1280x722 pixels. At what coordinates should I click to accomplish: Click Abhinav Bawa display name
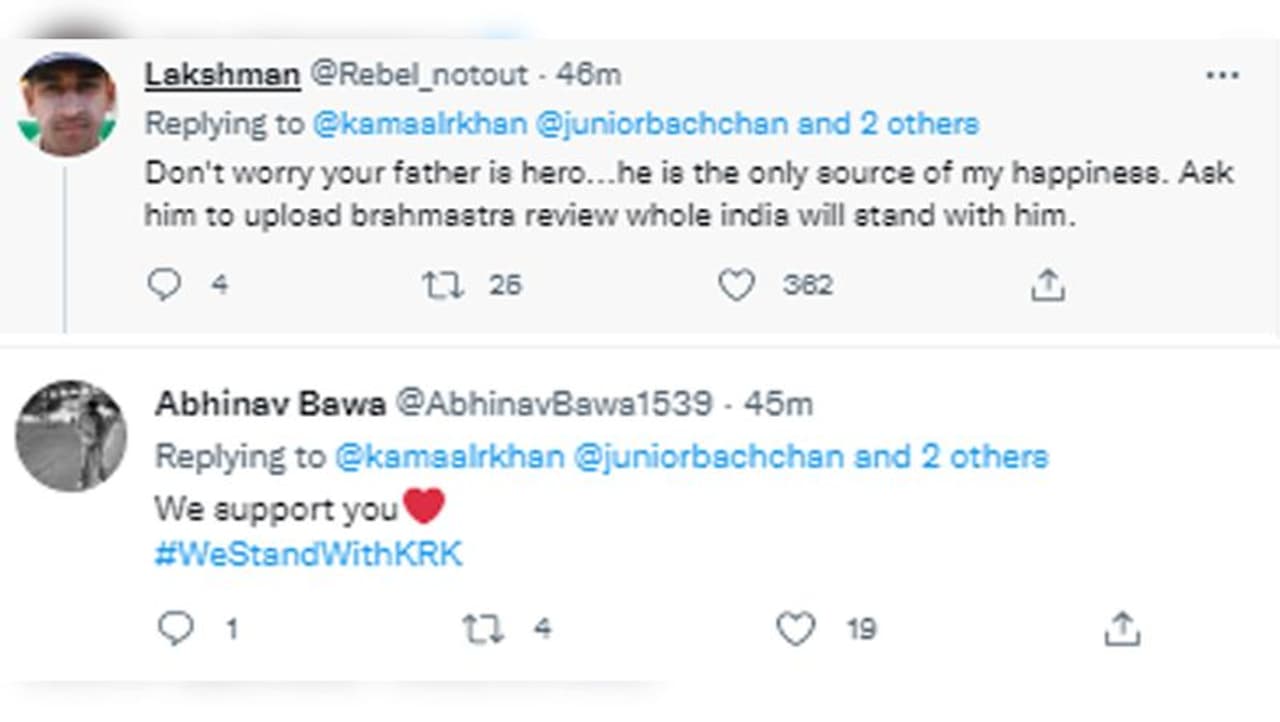270,404
